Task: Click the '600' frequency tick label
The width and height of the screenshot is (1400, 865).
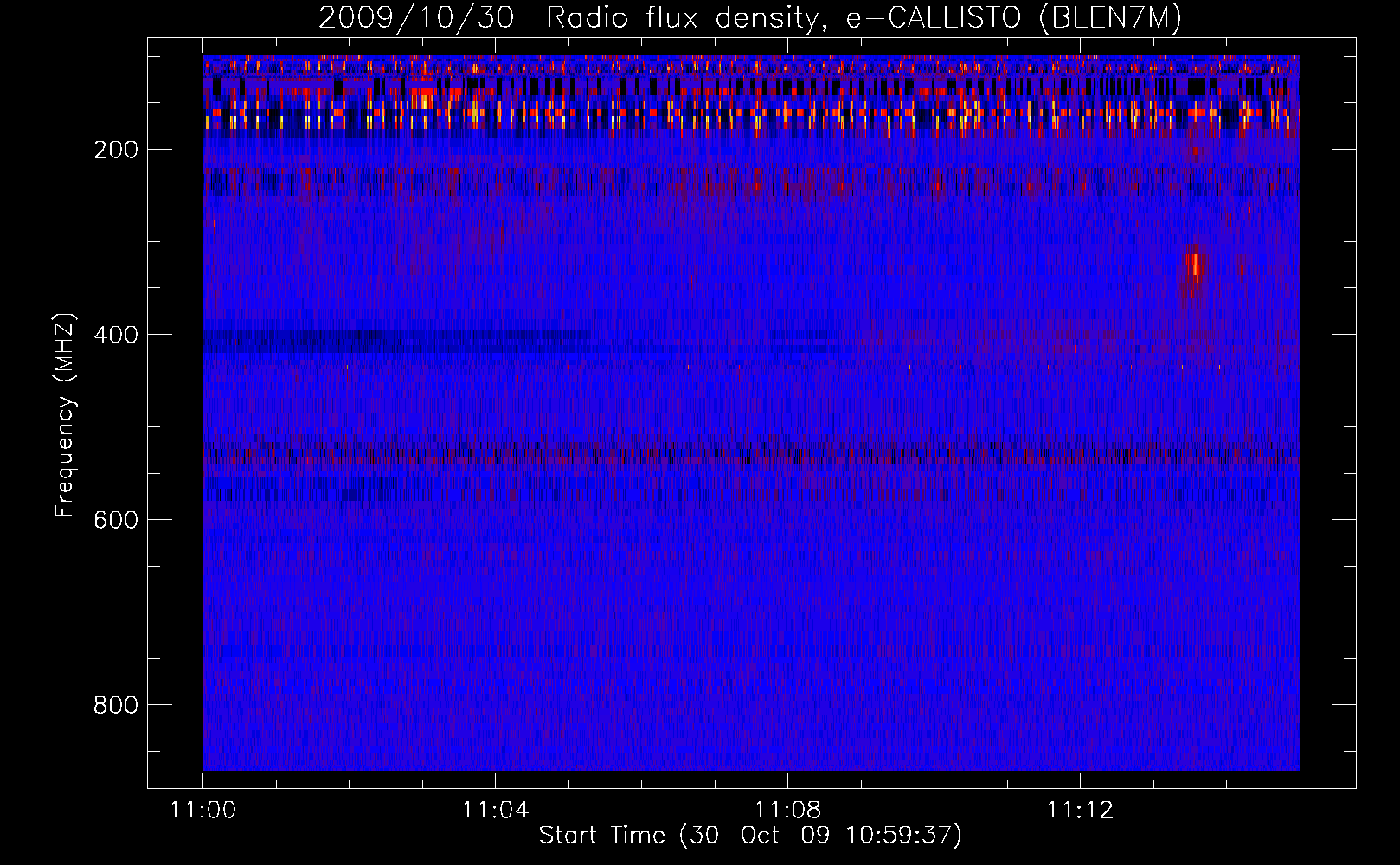Action: point(116,520)
